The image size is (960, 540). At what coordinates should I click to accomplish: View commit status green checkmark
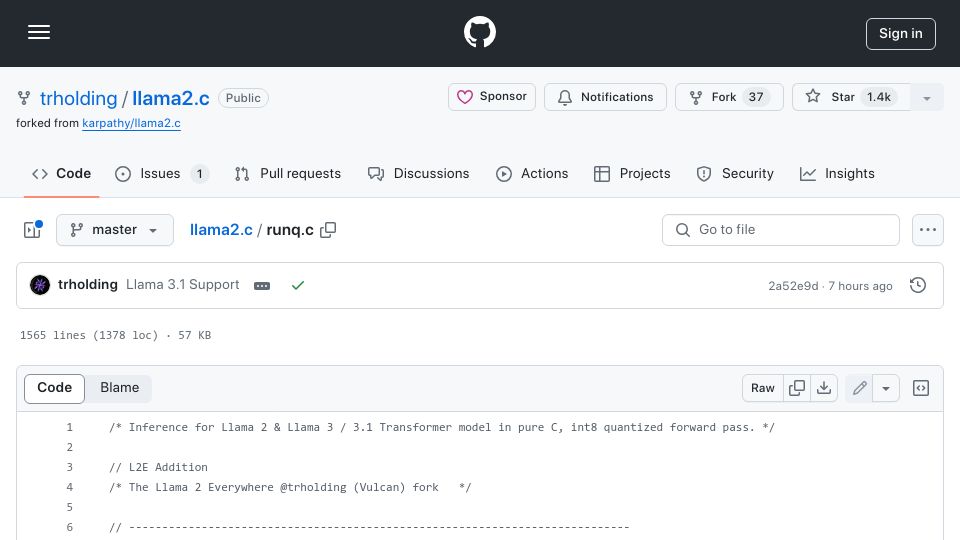[x=298, y=285]
